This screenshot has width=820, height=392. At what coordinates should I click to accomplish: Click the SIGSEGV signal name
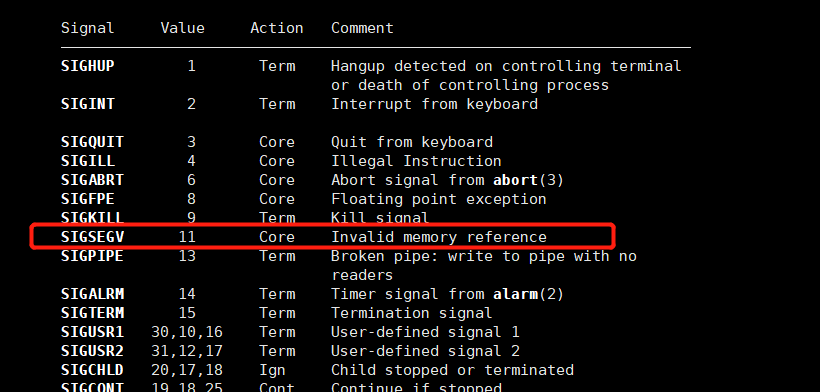93,237
